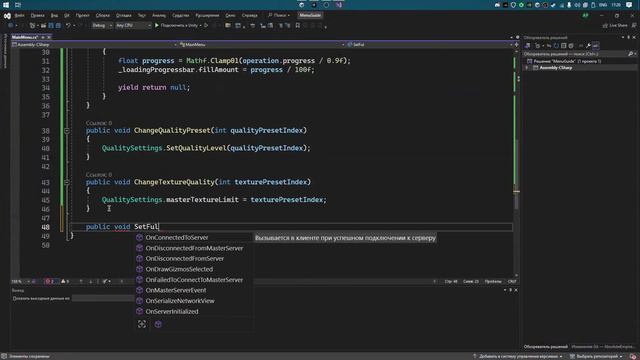Click the Поиск search box in the menu bar

(x=280, y=16)
